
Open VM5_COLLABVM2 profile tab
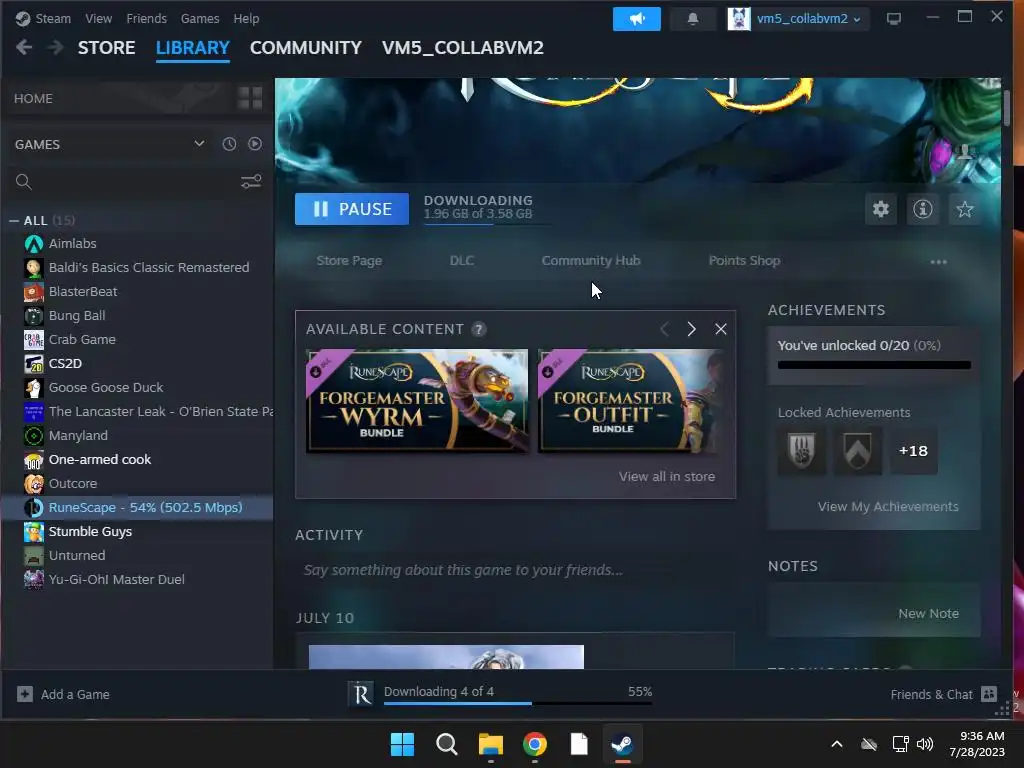[x=462, y=48]
